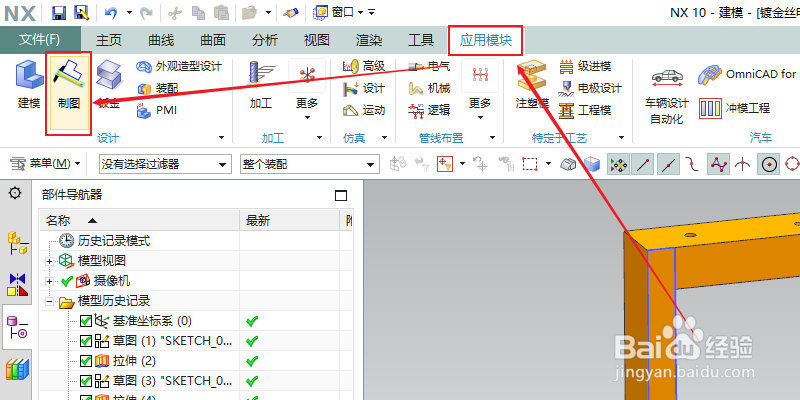Select the 应用模块 ribbon tab
Image resolution: width=800 pixels, height=400 pixels.
[x=486, y=40]
